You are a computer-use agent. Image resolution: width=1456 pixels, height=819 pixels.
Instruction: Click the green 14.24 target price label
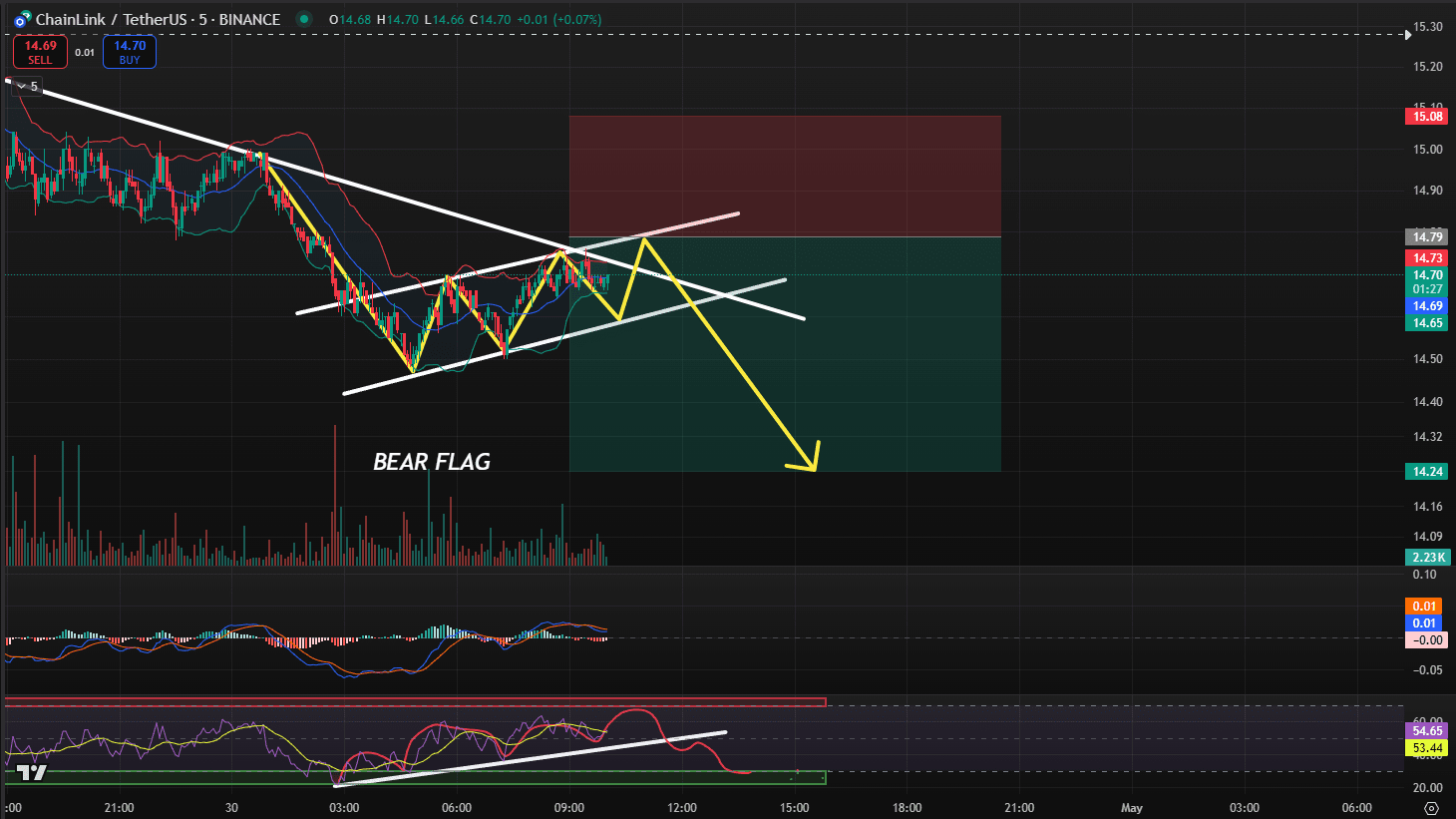[1427, 472]
